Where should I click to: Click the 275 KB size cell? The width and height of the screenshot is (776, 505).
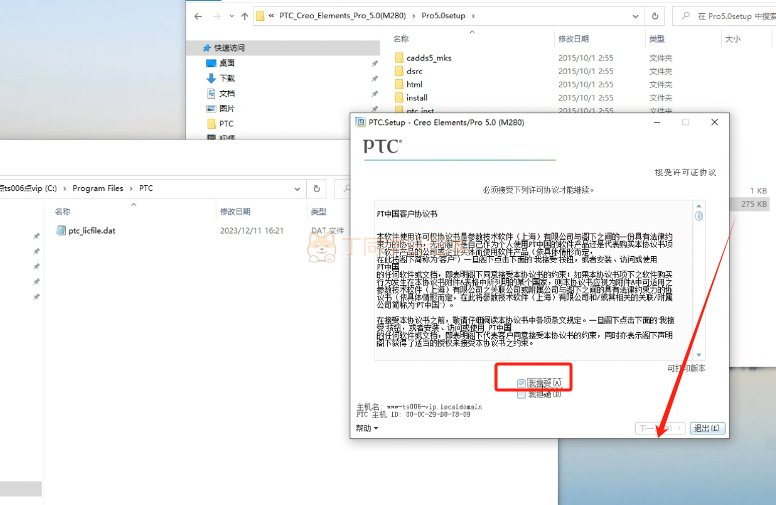click(x=754, y=204)
